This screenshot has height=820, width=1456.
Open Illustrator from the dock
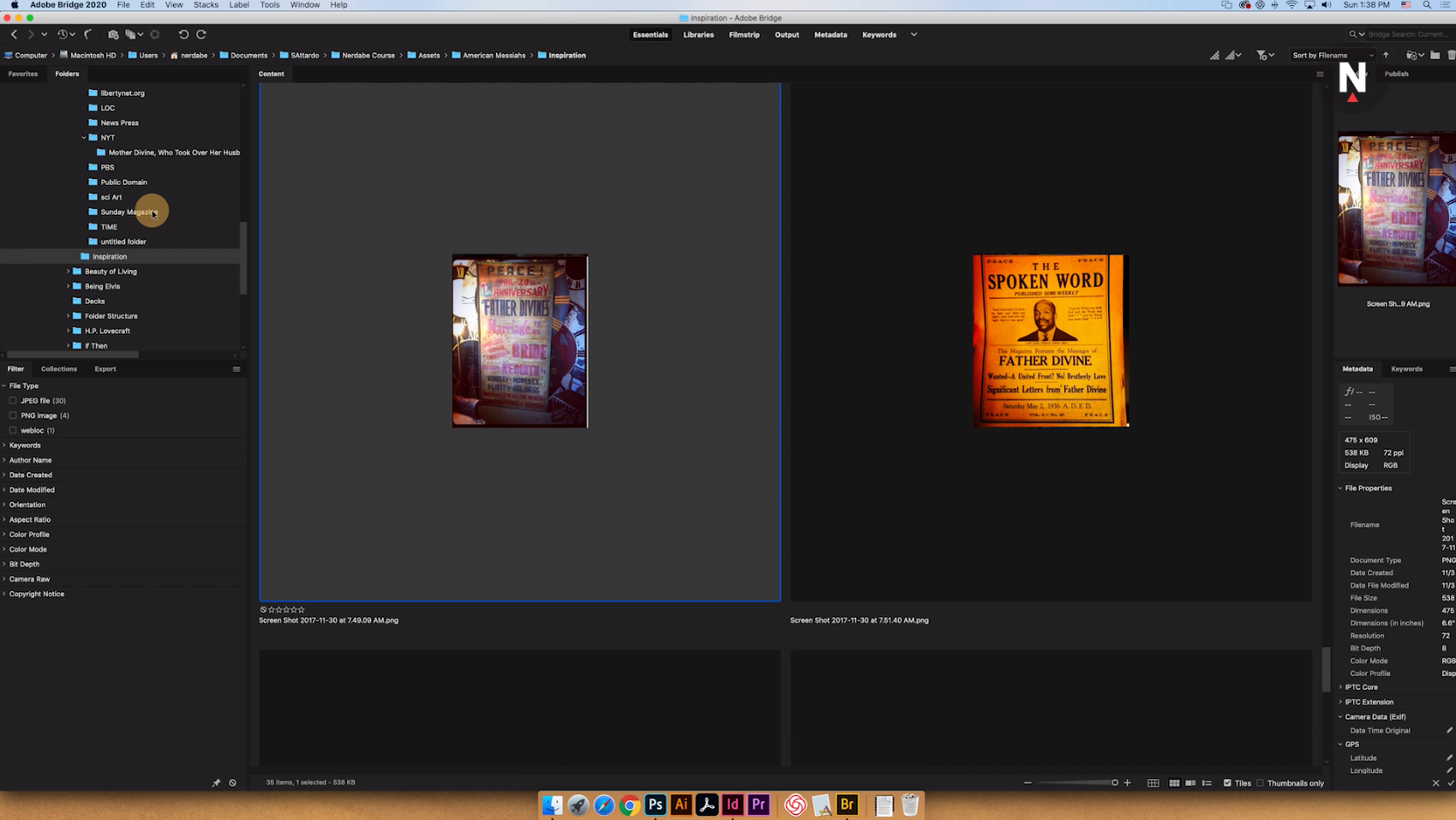click(x=681, y=805)
